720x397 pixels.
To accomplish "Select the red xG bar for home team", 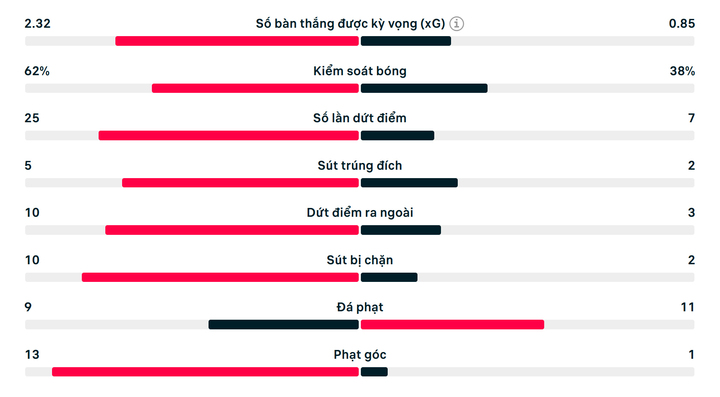I will [x=237, y=41].
